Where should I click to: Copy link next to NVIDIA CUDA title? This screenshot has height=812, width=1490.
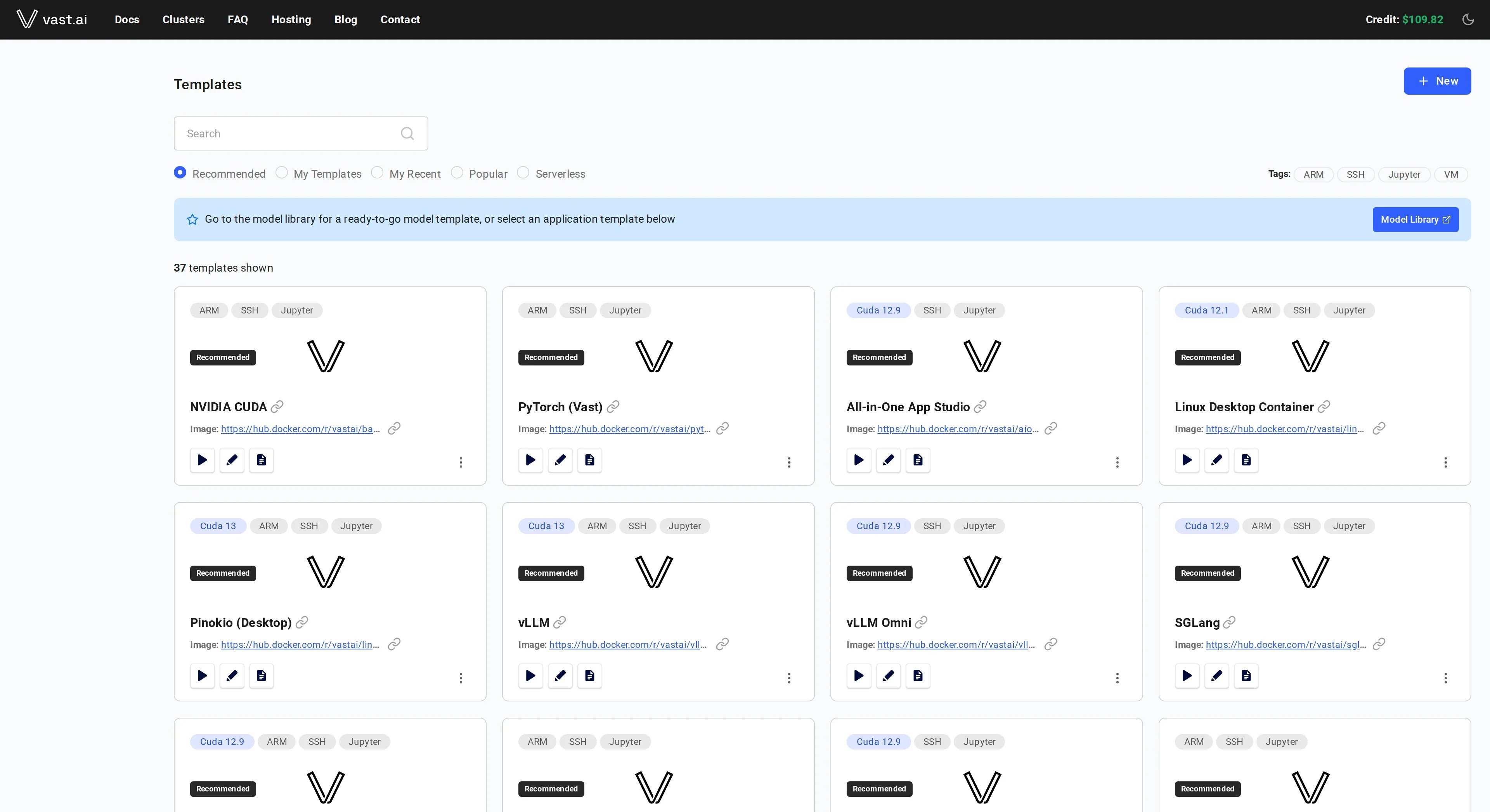(x=277, y=407)
